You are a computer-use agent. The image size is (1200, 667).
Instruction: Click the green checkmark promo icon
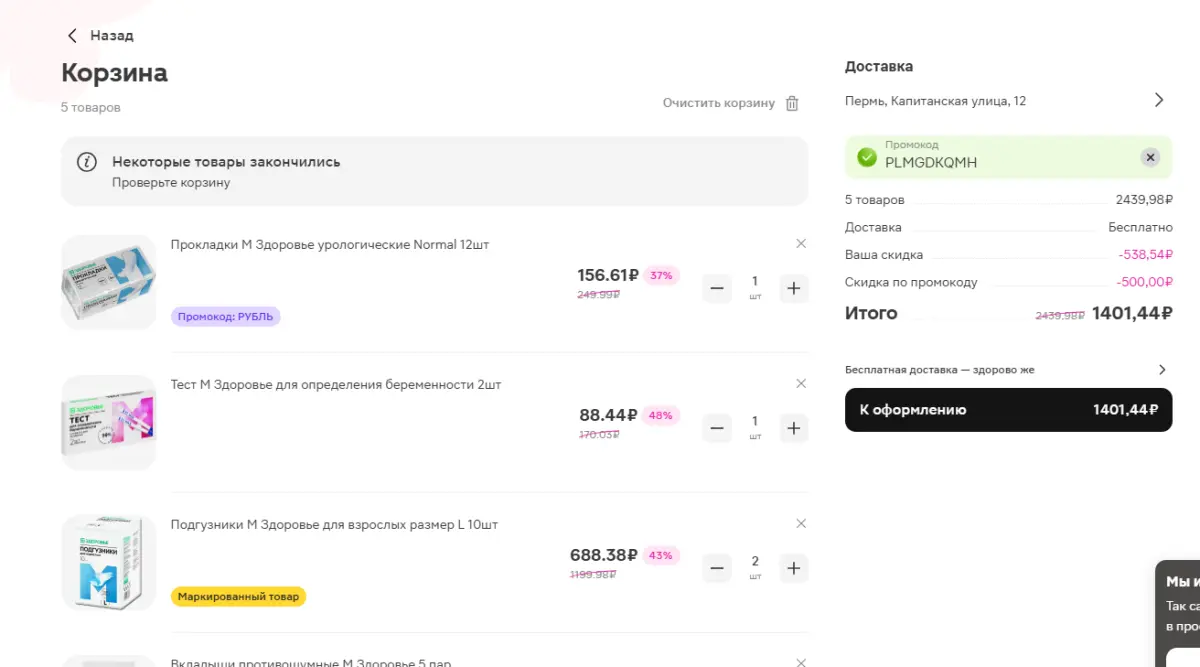(x=867, y=157)
